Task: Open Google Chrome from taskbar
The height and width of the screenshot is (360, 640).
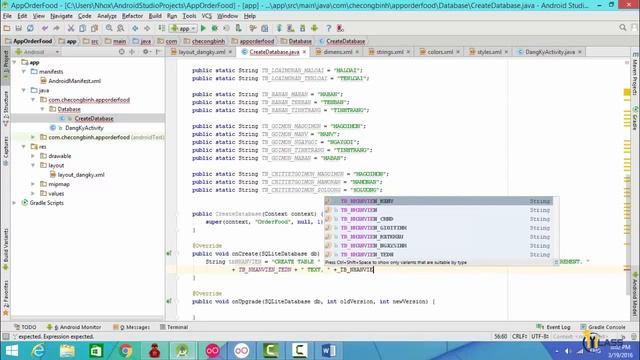Action: [125, 351]
